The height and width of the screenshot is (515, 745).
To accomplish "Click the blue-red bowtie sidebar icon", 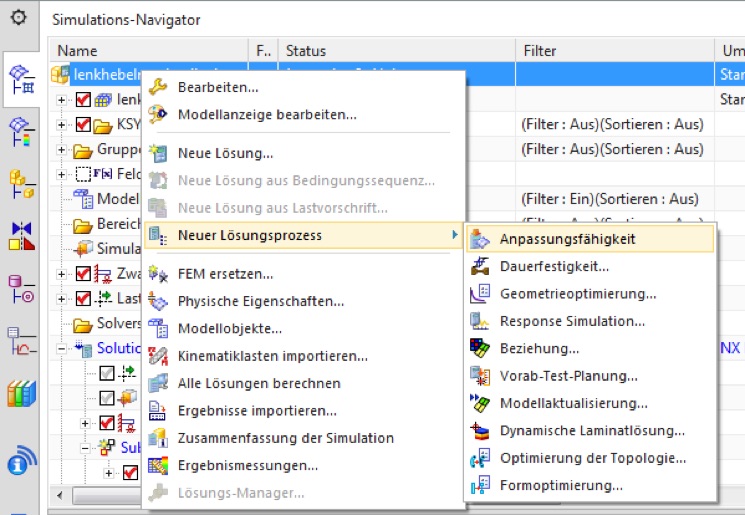I will click(x=21, y=236).
